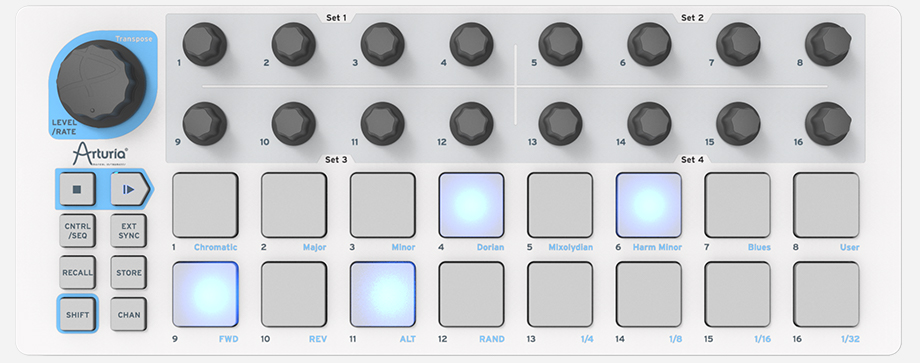Screen dimensions: 920x363
Task: Click the CHAN button
Action: (128, 314)
